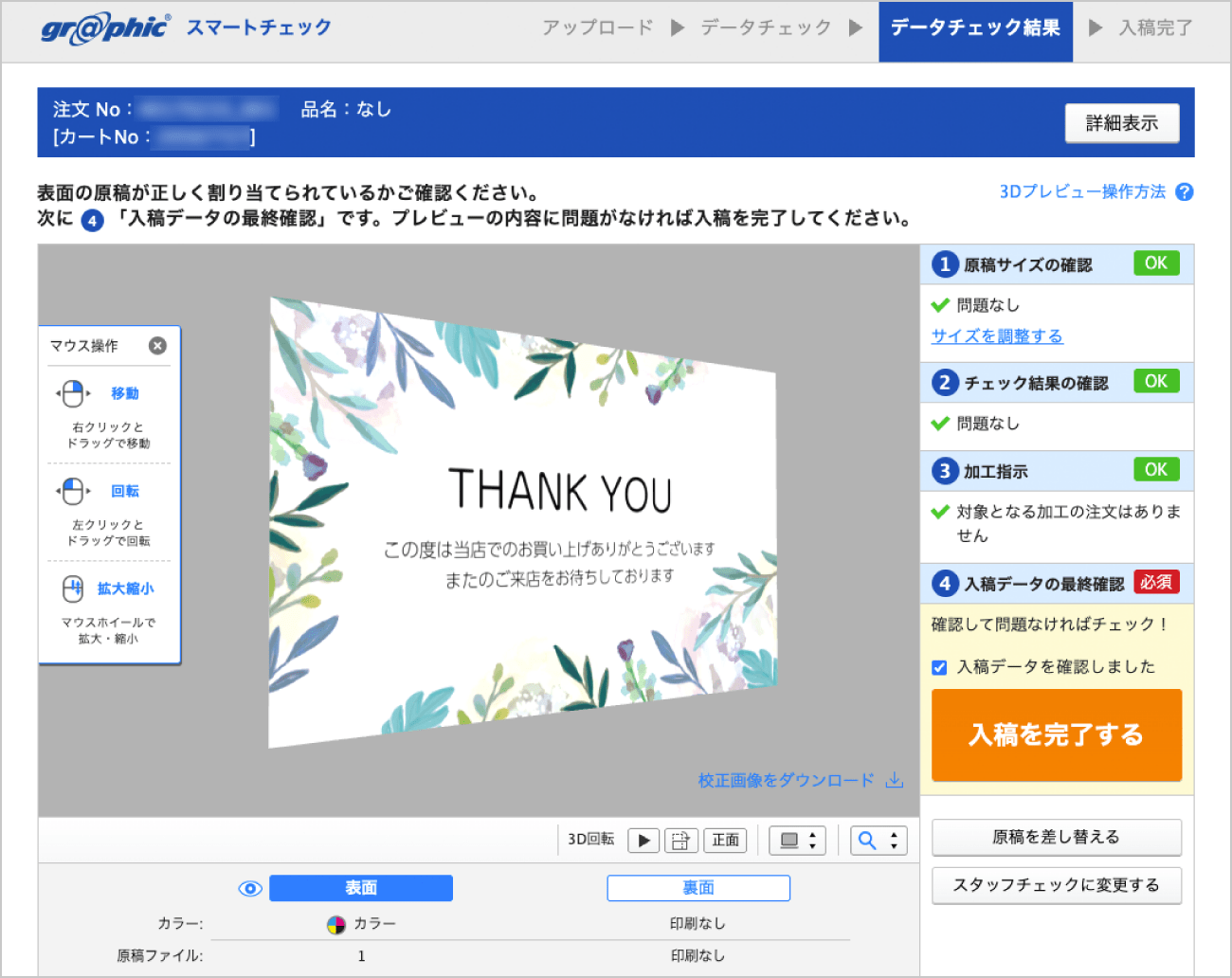Click スタッフチェックに変更する button
This screenshot has height=978, width=1232.
pyautogui.click(x=1057, y=885)
